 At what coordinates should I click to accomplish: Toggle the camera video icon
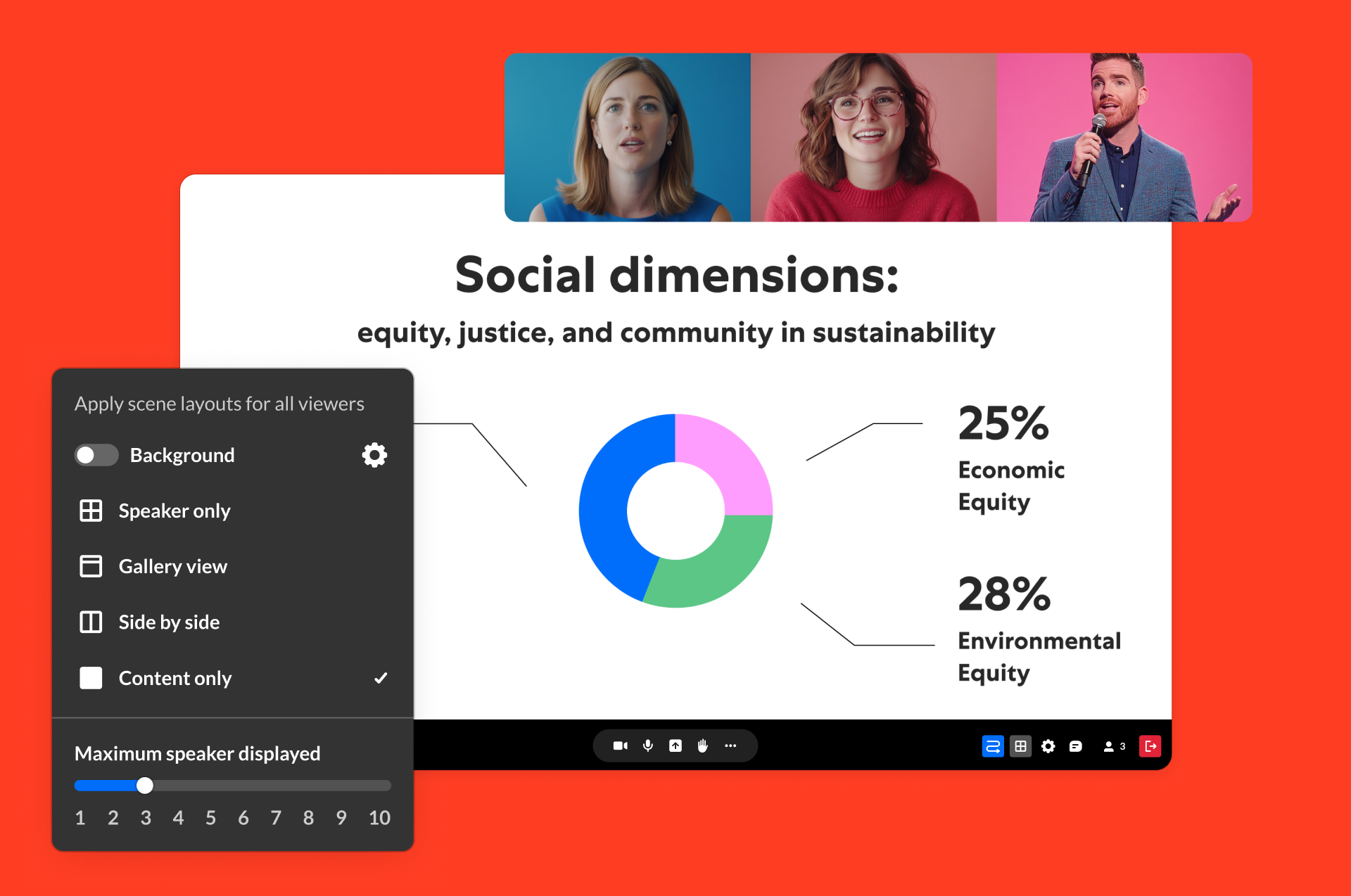pyautogui.click(x=620, y=745)
